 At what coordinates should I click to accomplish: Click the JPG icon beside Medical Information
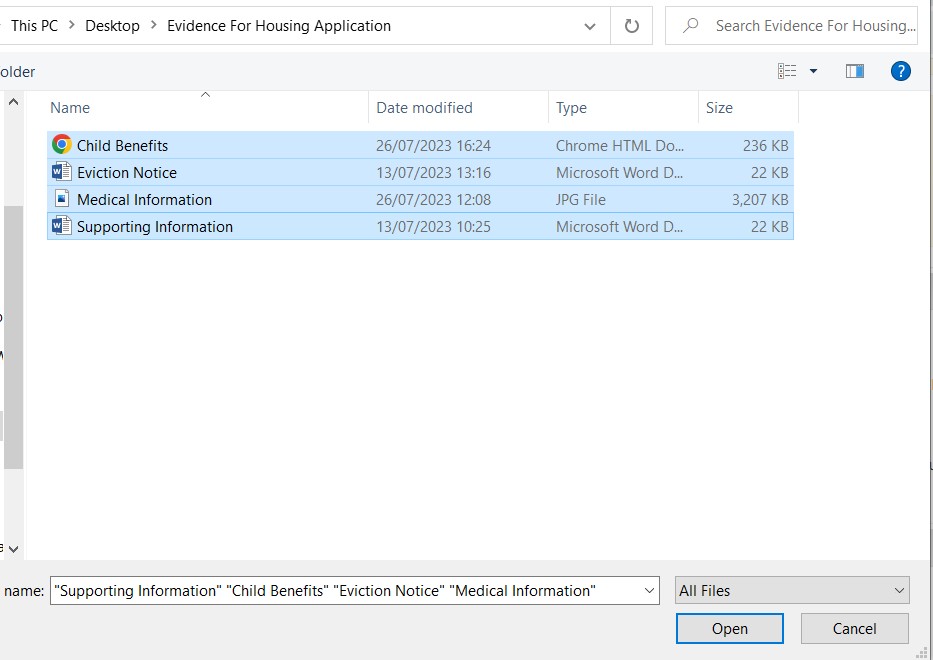tap(62, 199)
